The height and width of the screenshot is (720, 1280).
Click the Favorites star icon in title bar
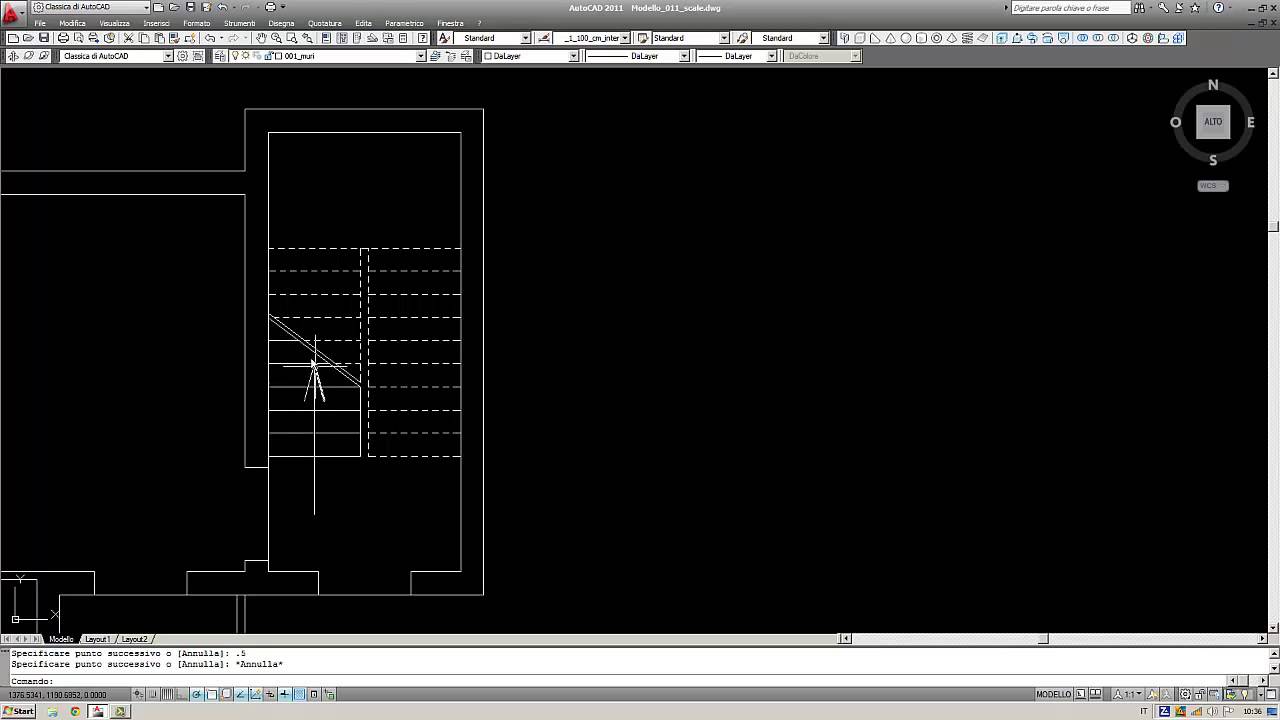tap(1195, 8)
